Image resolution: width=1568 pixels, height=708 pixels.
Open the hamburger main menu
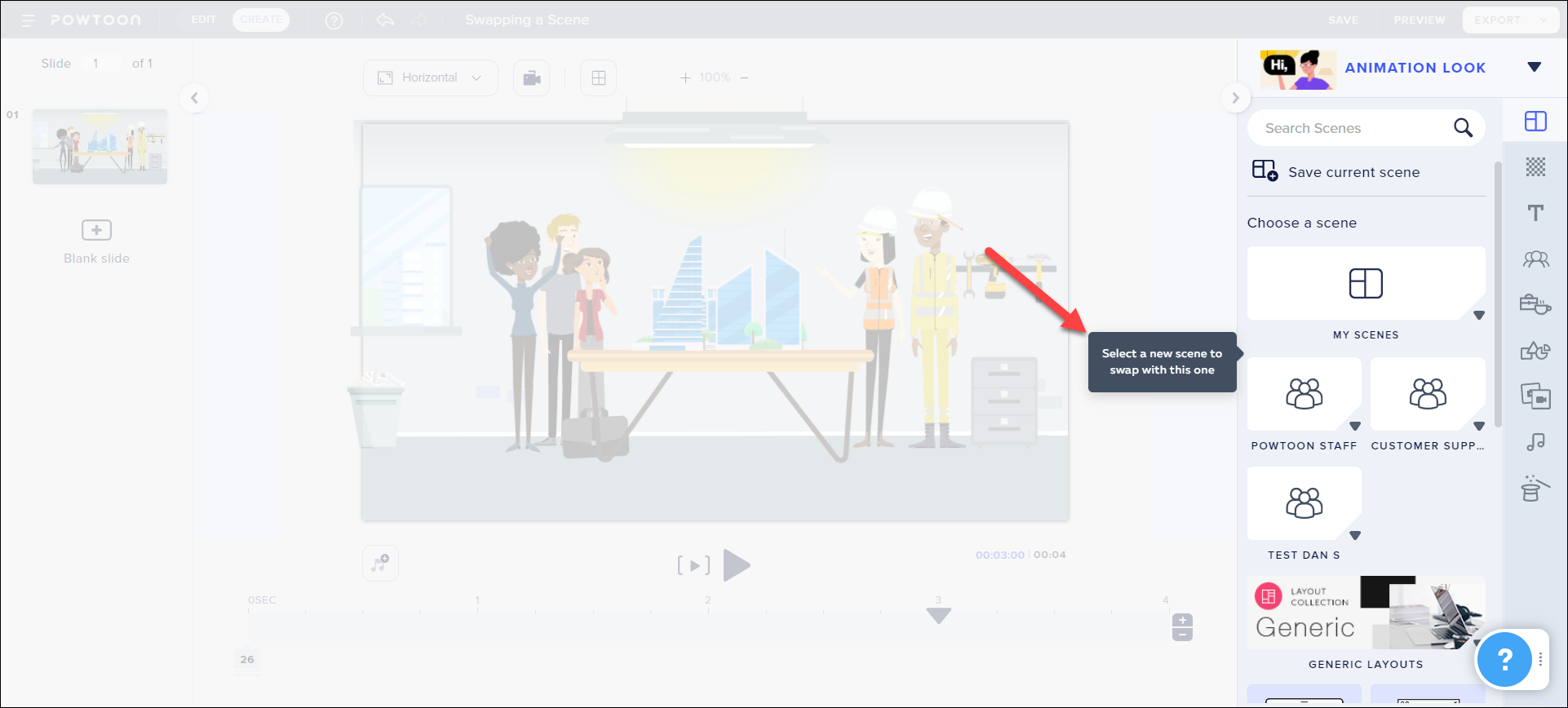(x=29, y=20)
